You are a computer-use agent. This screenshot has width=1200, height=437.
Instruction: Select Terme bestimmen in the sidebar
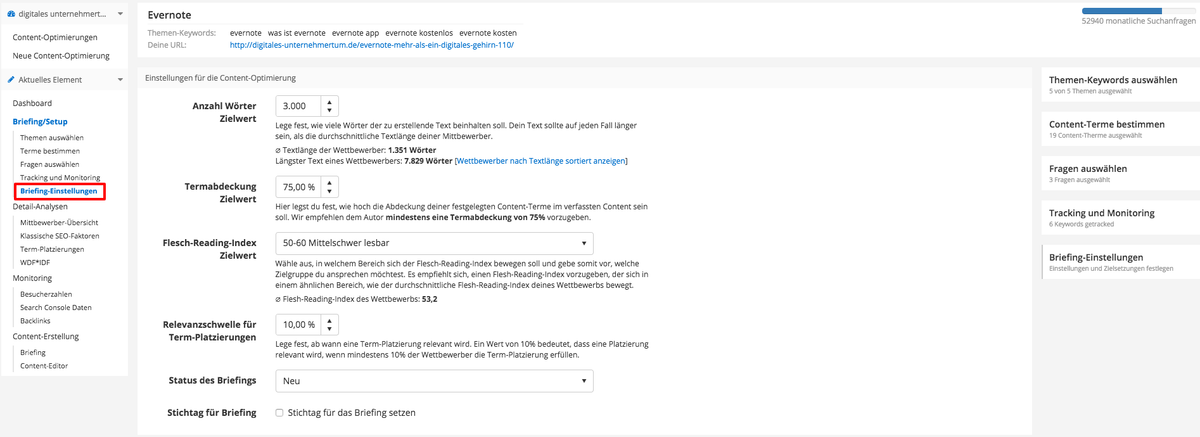50,150
